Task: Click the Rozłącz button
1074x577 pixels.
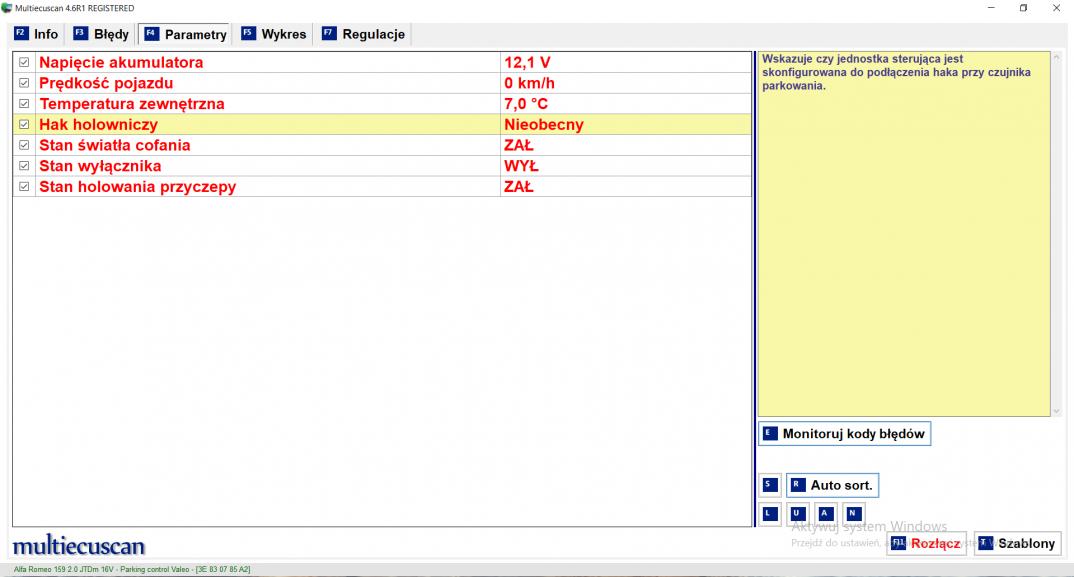Action: (x=927, y=543)
